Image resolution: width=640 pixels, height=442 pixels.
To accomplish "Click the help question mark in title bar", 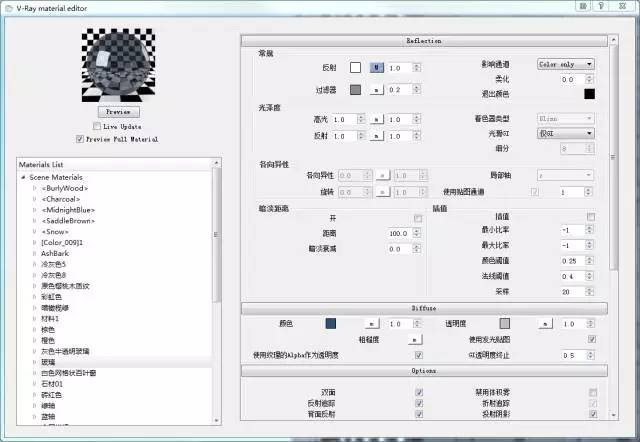I will click(601, 6).
